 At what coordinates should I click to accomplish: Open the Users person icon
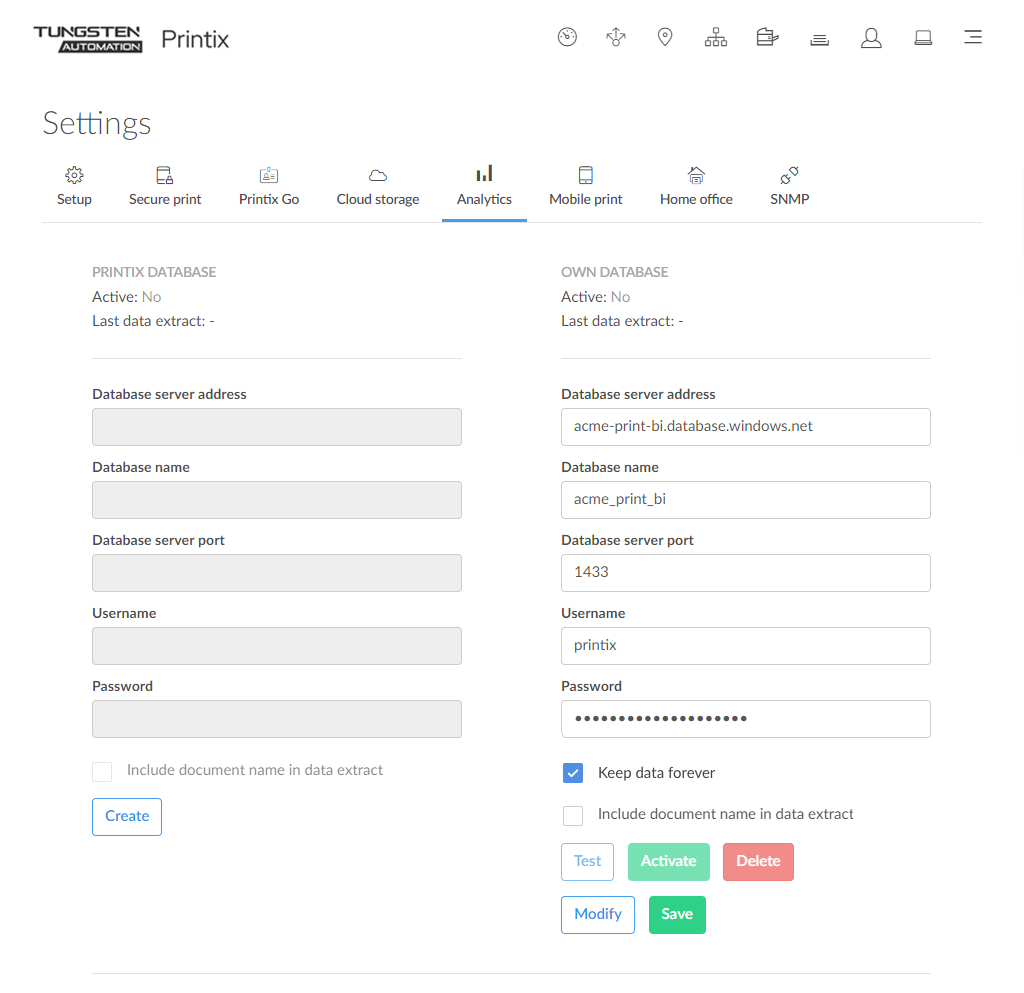[871, 38]
